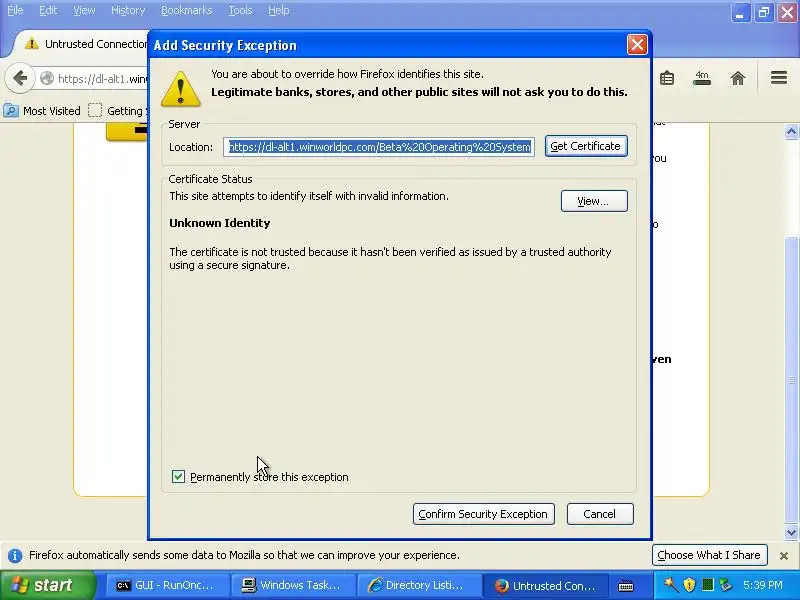This screenshot has width=800, height=600.
Task: Click page scrollbar down arrow
Action: [x=791, y=533]
